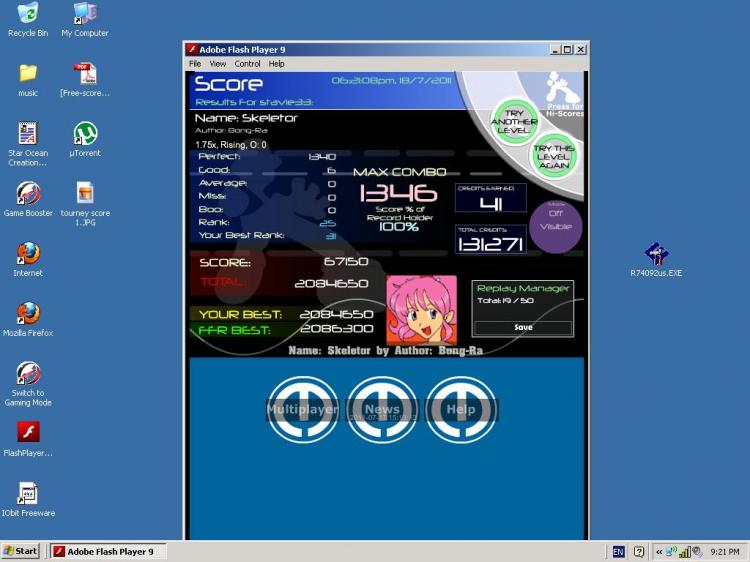Open the Star Ocean Creation document icon

[28, 144]
